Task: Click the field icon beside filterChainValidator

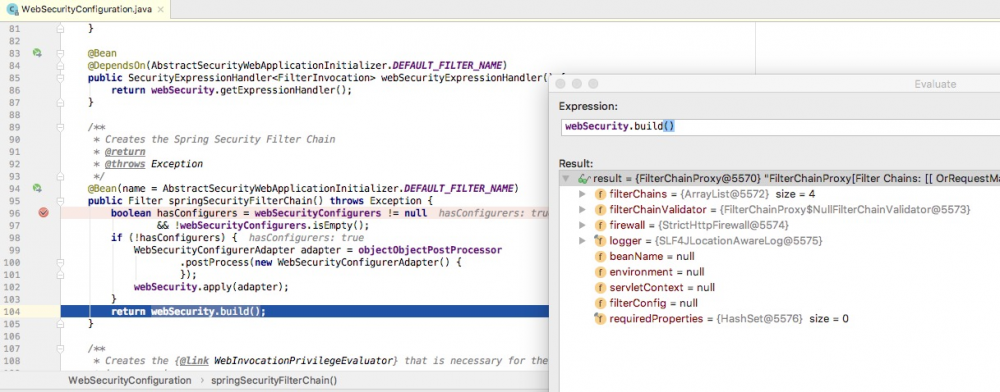Action: [x=600, y=210]
